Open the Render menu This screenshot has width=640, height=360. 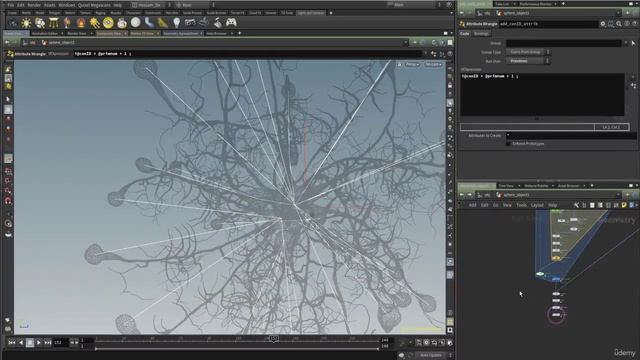pos(34,5)
